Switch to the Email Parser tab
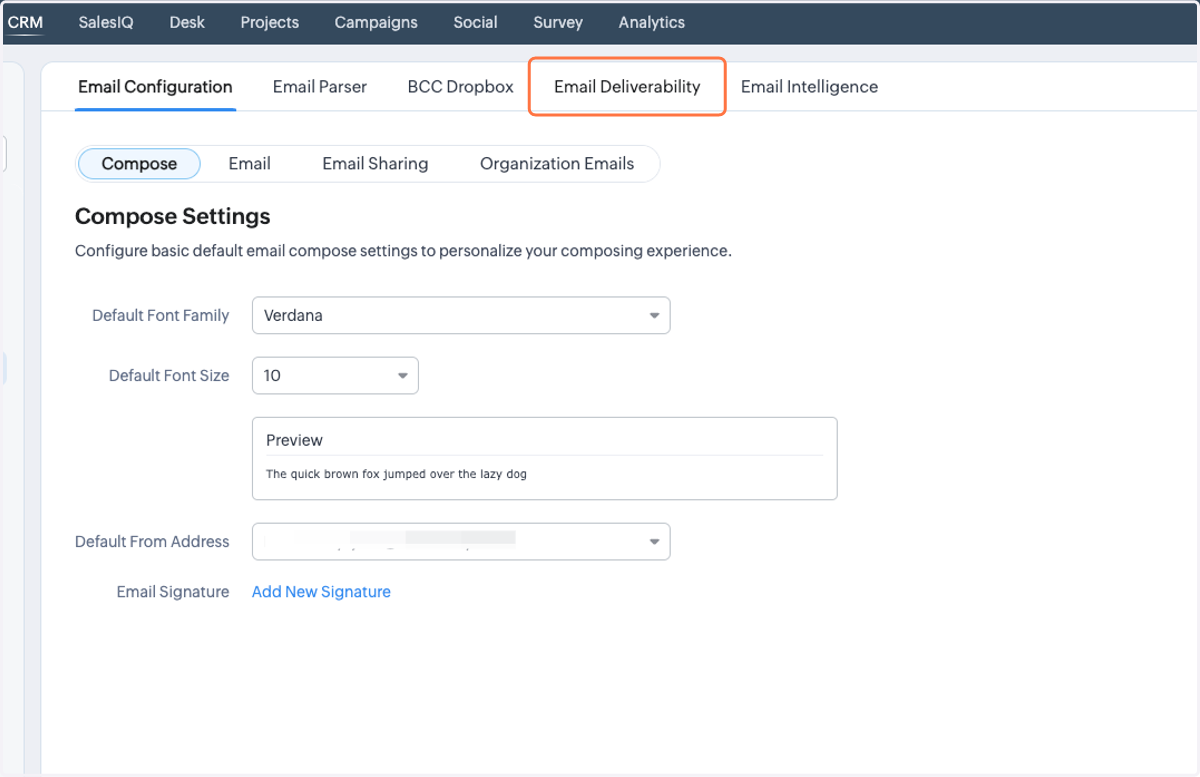The image size is (1200, 777). coord(320,87)
